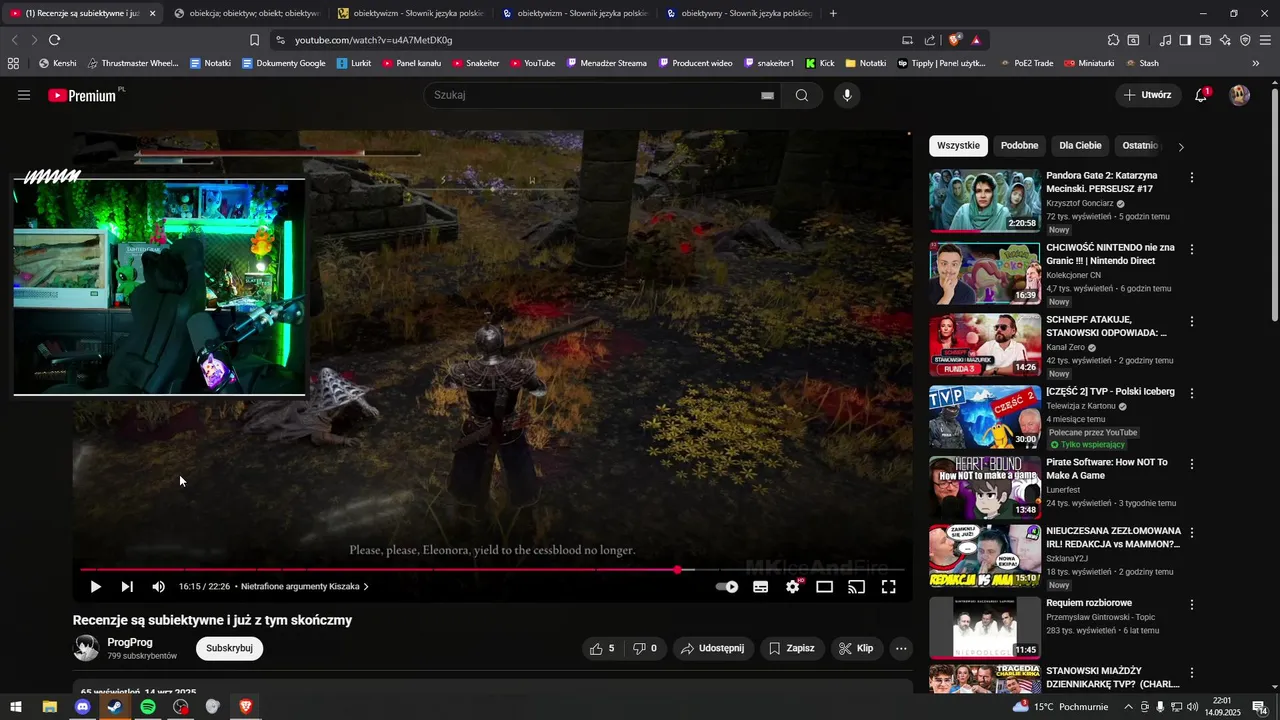The width and height of the screenshot is (1280, 720).
Task: Click the video progress bar
Action: [x=492, y=569]
